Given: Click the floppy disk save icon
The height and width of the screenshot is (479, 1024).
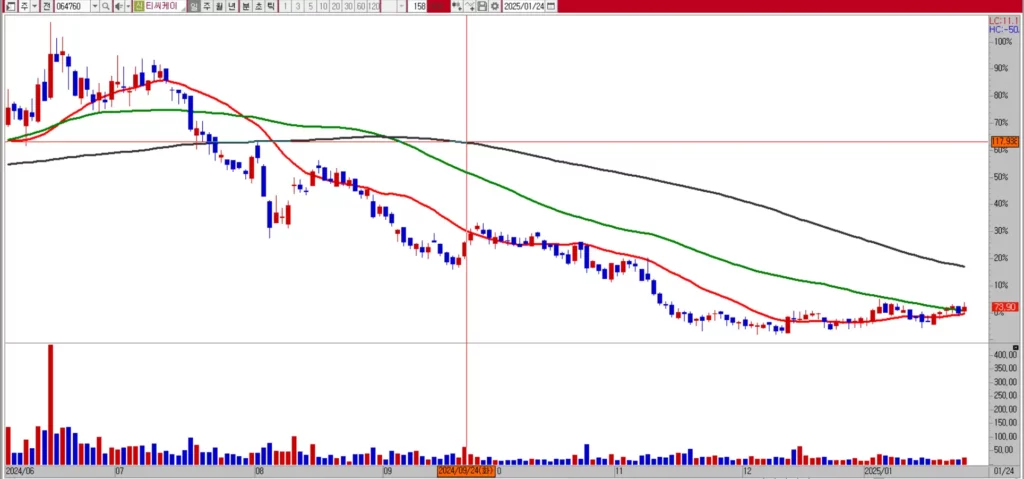Looking at the screenshot, I should pyautogui.click(x=482, y=7).
